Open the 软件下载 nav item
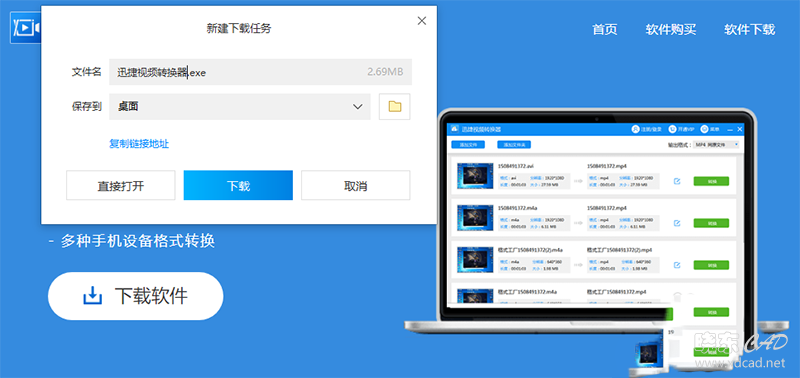The height and width of the screenshot is (378, 800). click(749, 30)
